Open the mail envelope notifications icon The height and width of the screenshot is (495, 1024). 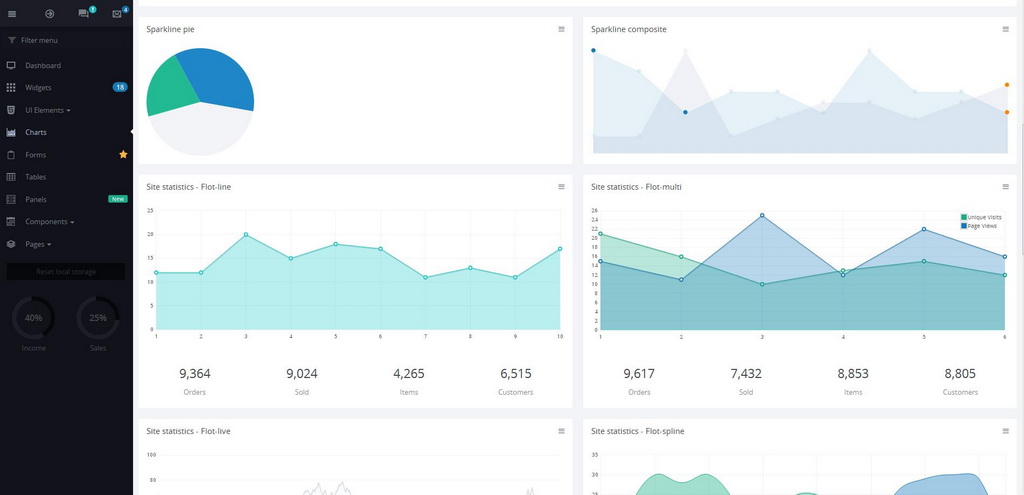(117, 14)
